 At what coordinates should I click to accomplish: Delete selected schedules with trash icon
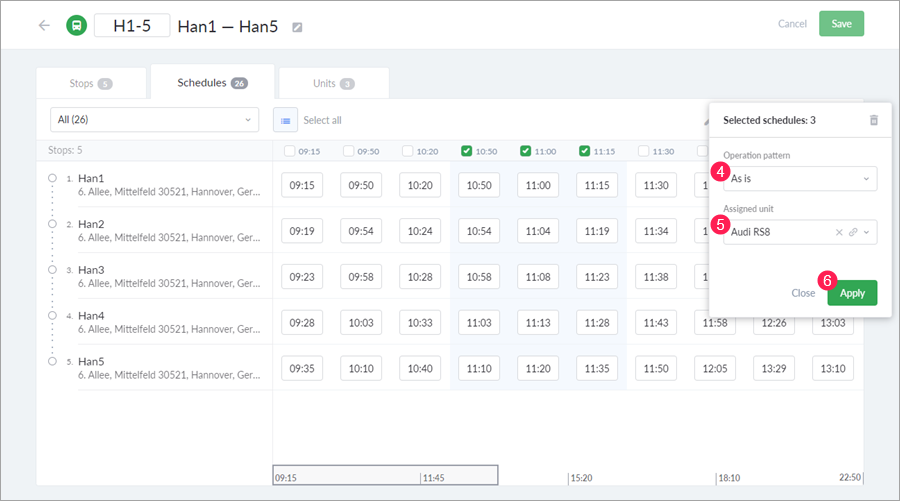coord(873,120)
